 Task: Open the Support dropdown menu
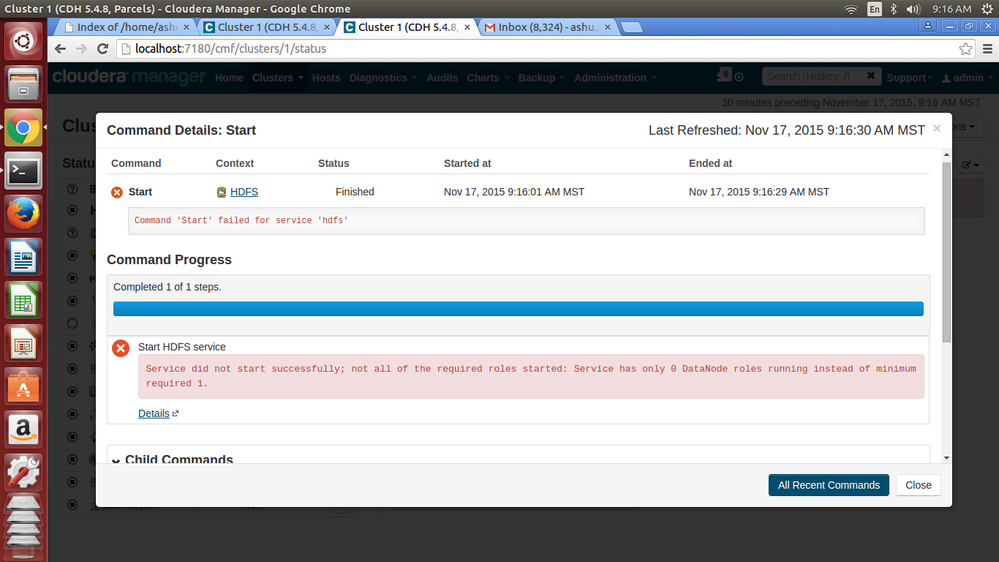point(909,78)
